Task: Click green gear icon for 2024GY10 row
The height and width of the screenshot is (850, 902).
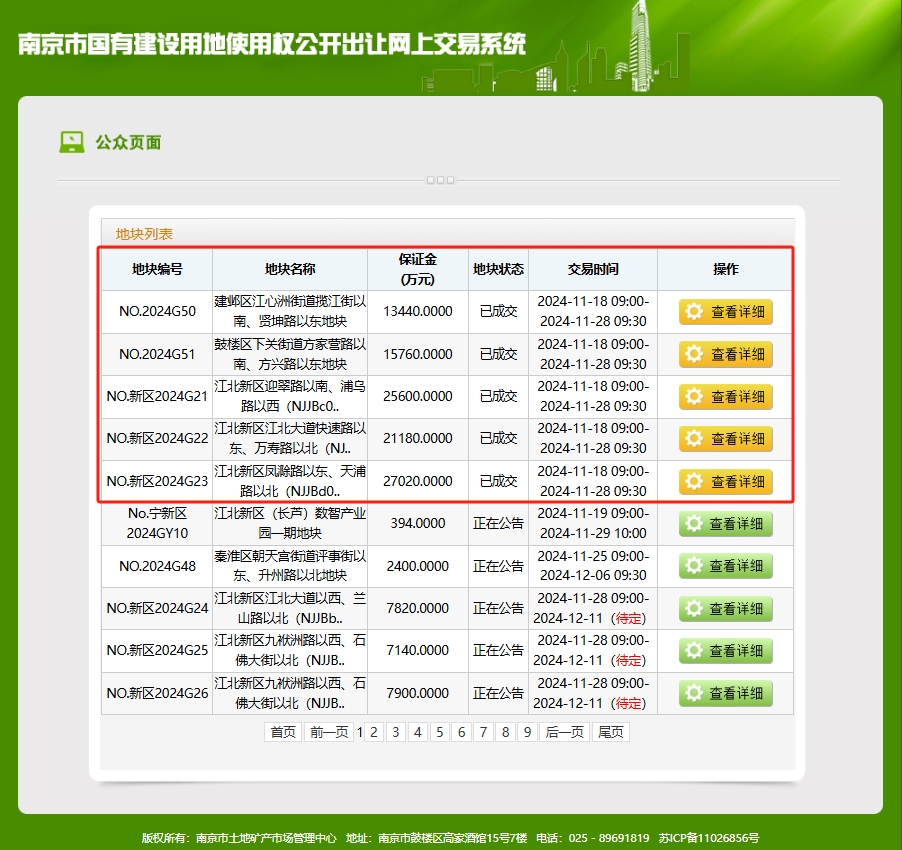Action: tap(693, 524)
